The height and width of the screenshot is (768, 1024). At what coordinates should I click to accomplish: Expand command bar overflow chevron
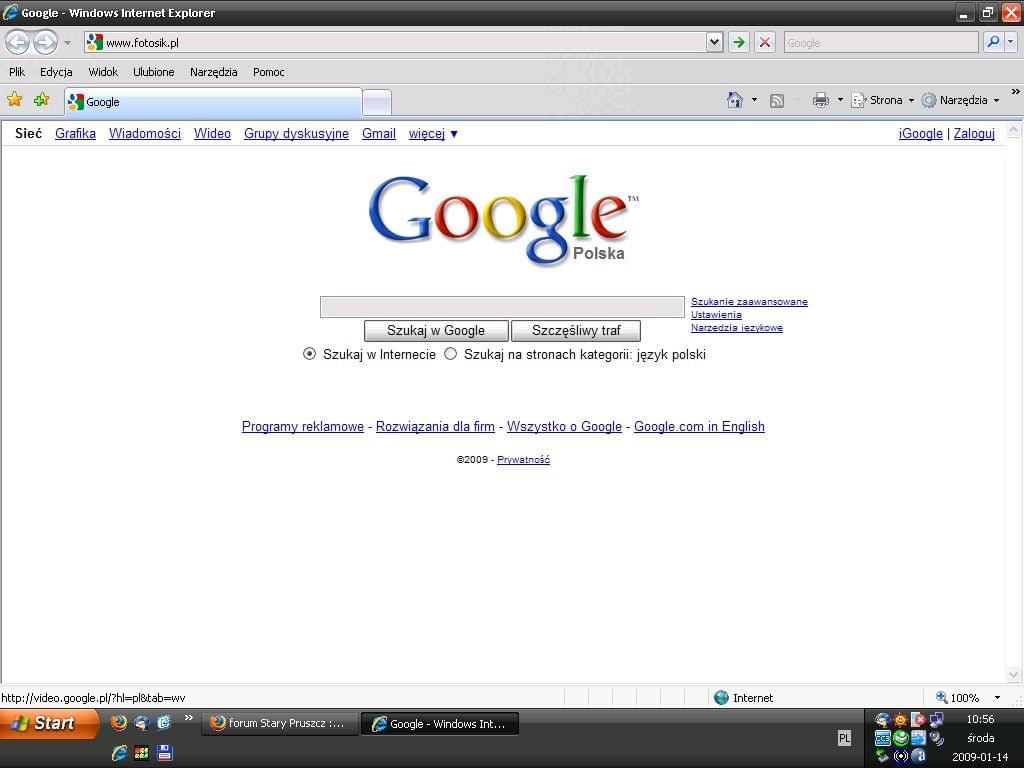1016,92
